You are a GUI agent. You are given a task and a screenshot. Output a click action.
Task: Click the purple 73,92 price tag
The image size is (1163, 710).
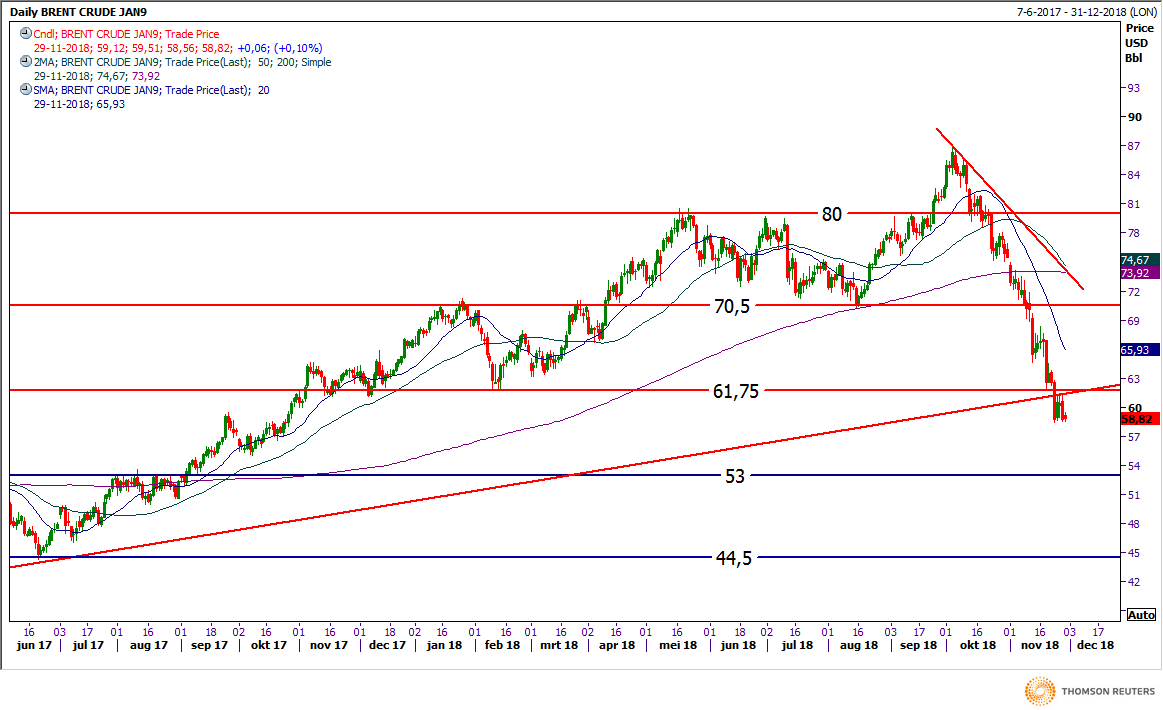pos(1134,272)
